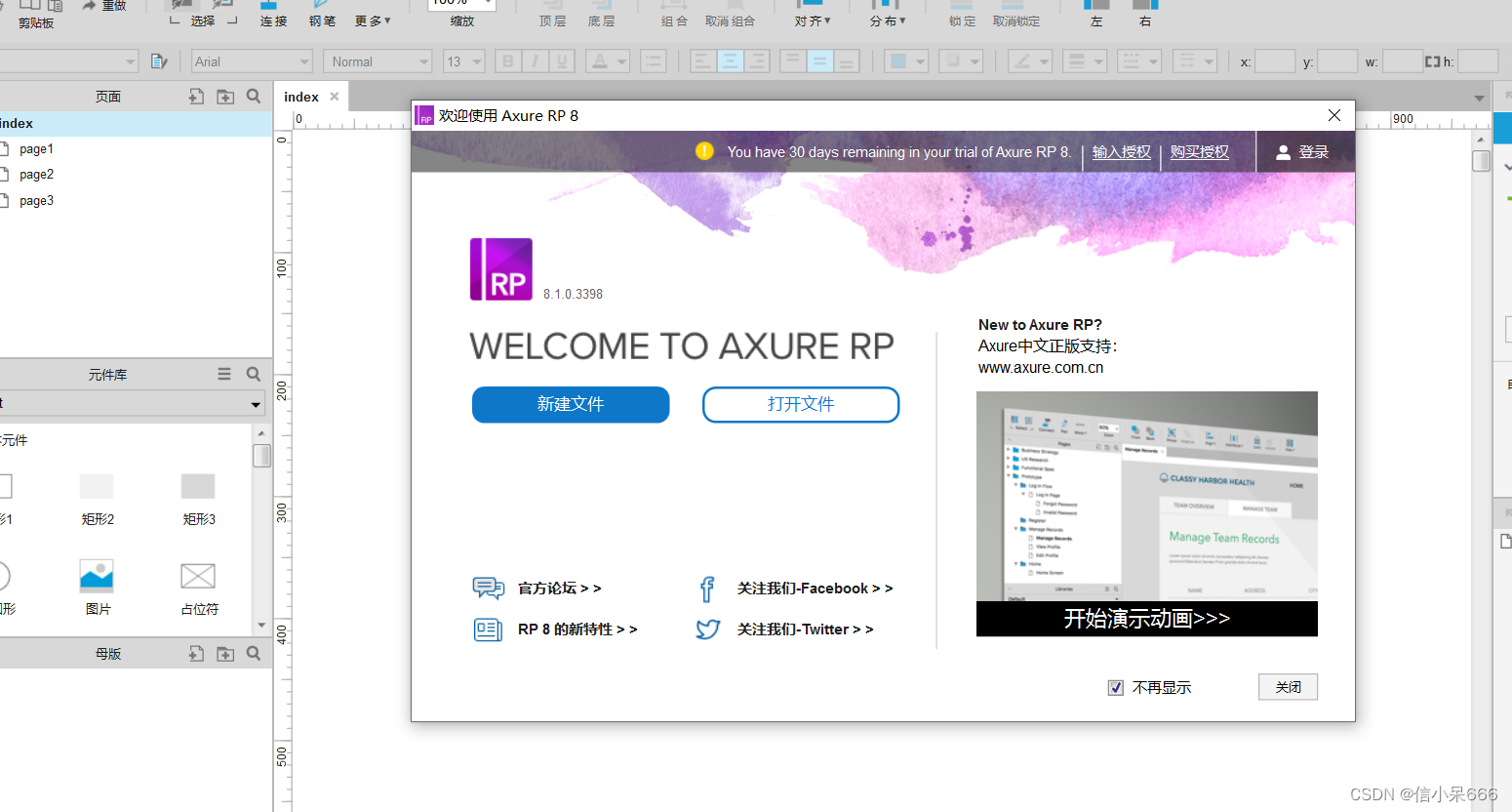Click the format painter icon beside Arial
Image resolution: width=1512 pixels, height=812 pixels.
[x=159, y=61]
